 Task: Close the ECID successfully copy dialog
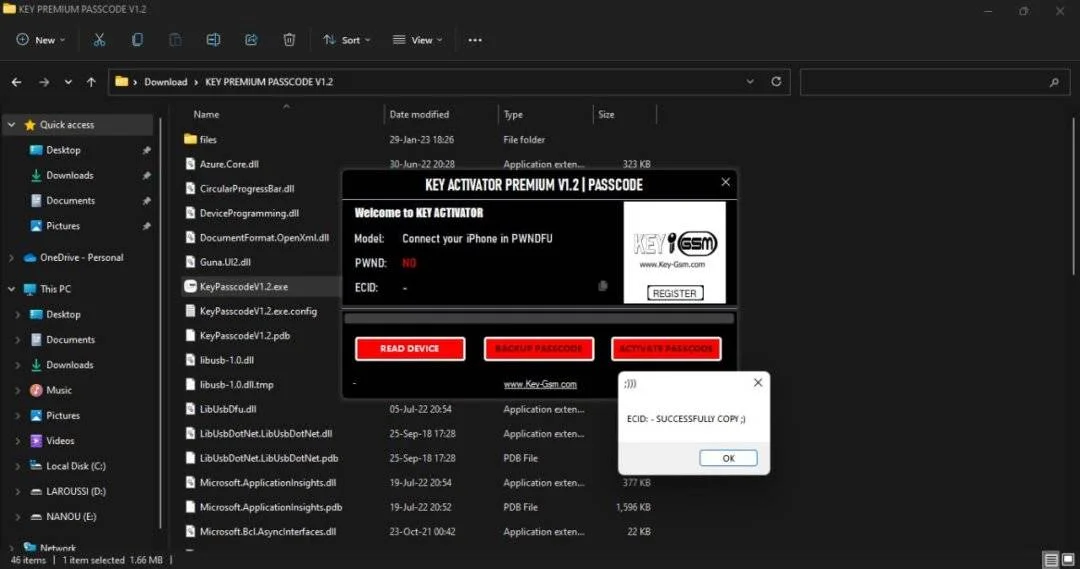758,382
